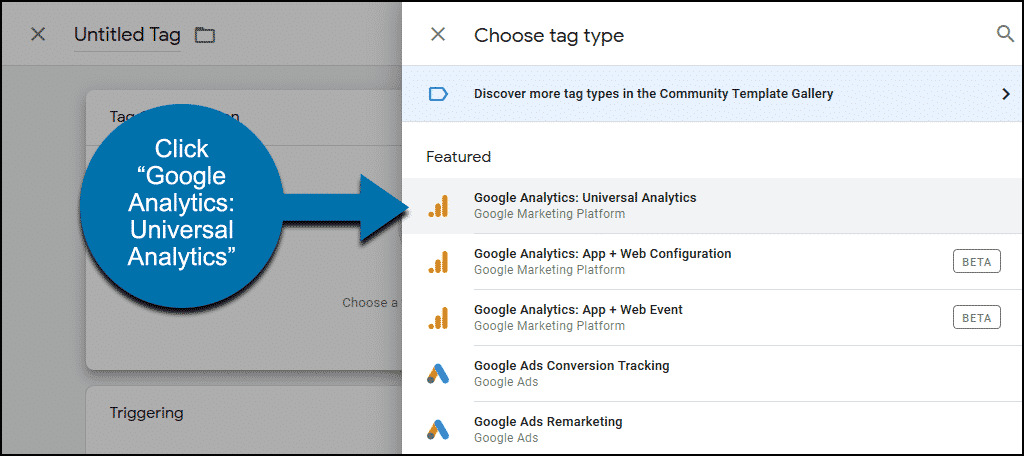Viewport: 1024px width, 456px height.
Task: Select Google Analytics: Universal Analytics title
Action: 585,197
